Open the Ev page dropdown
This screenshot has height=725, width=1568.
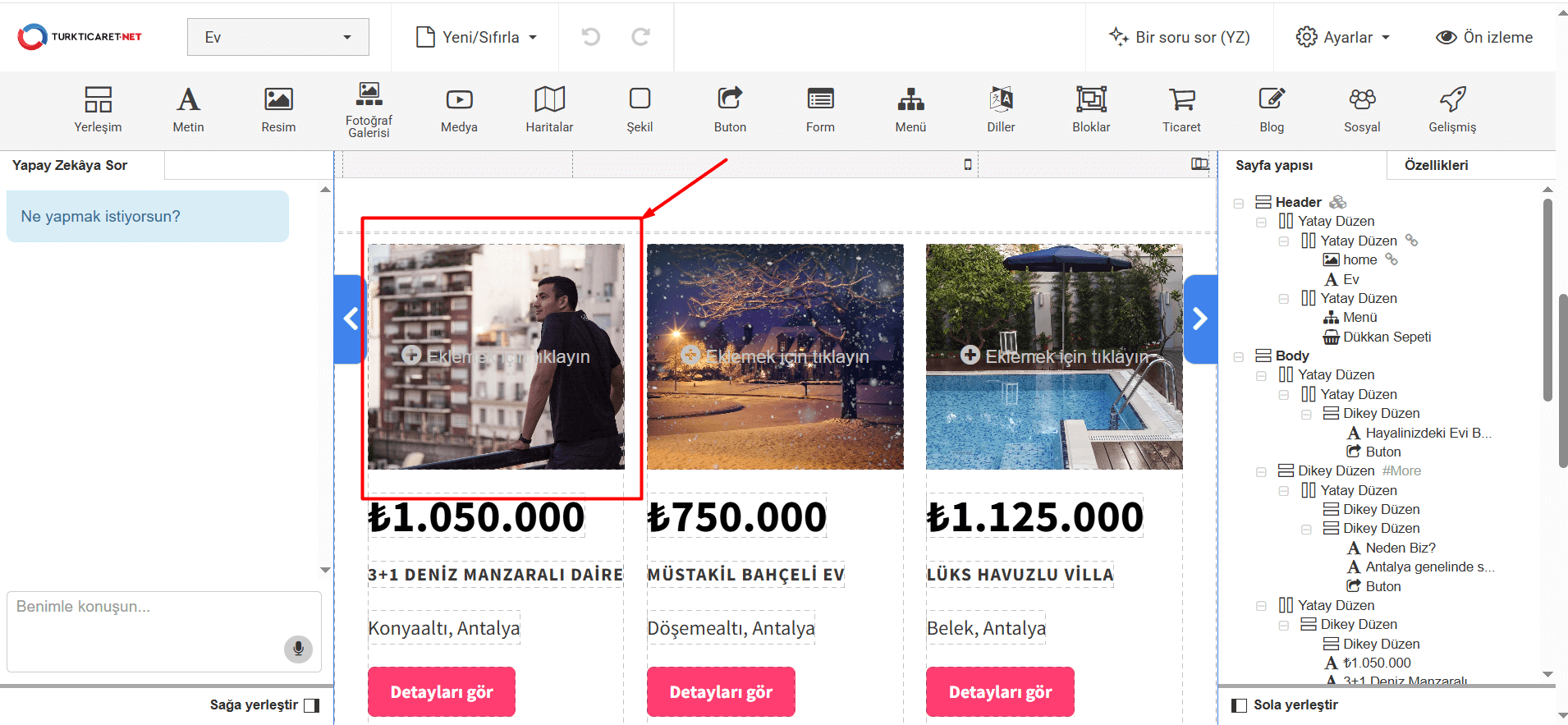coord(277,37)
